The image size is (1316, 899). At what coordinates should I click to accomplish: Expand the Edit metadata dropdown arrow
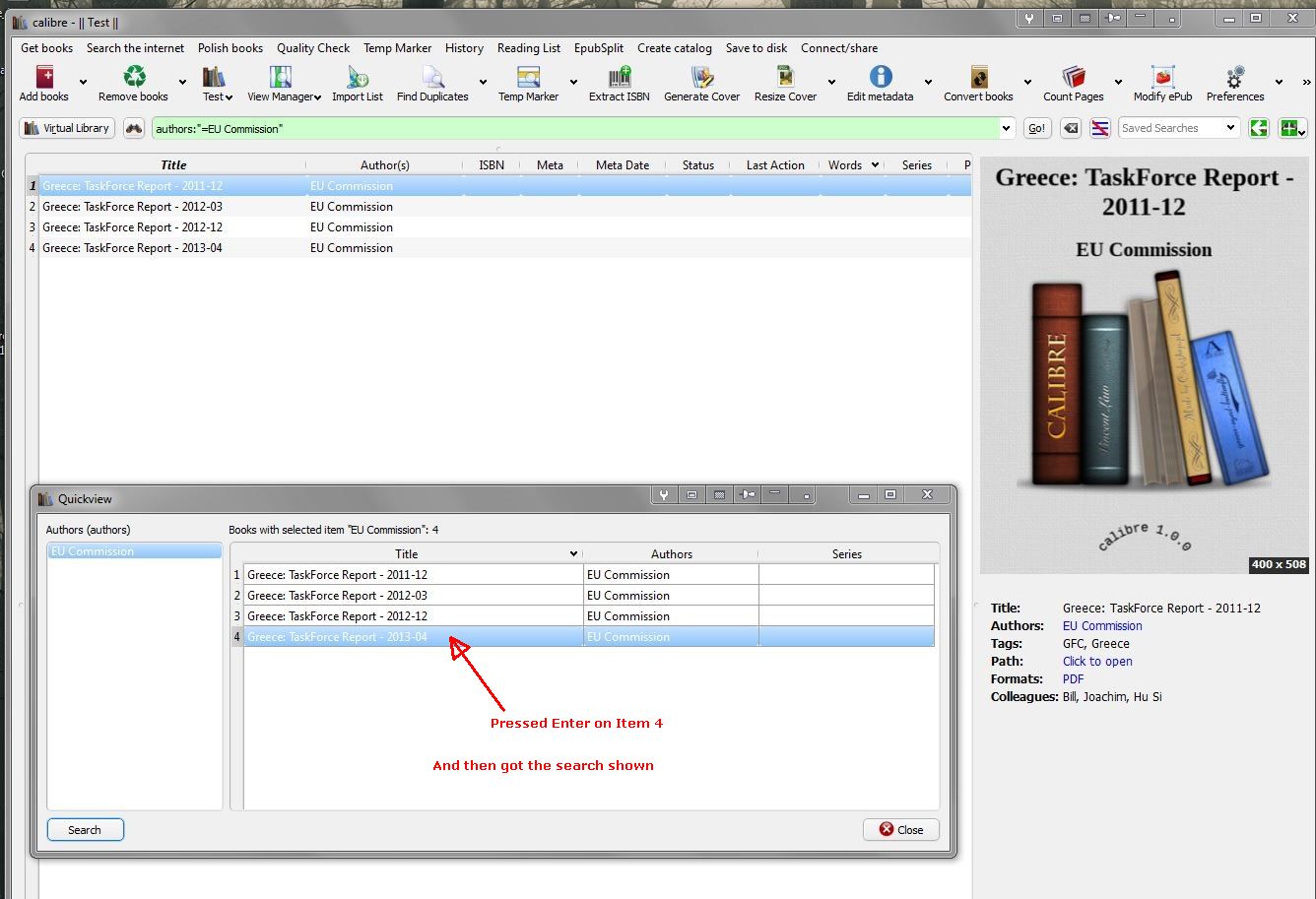(x=928, y=82)
